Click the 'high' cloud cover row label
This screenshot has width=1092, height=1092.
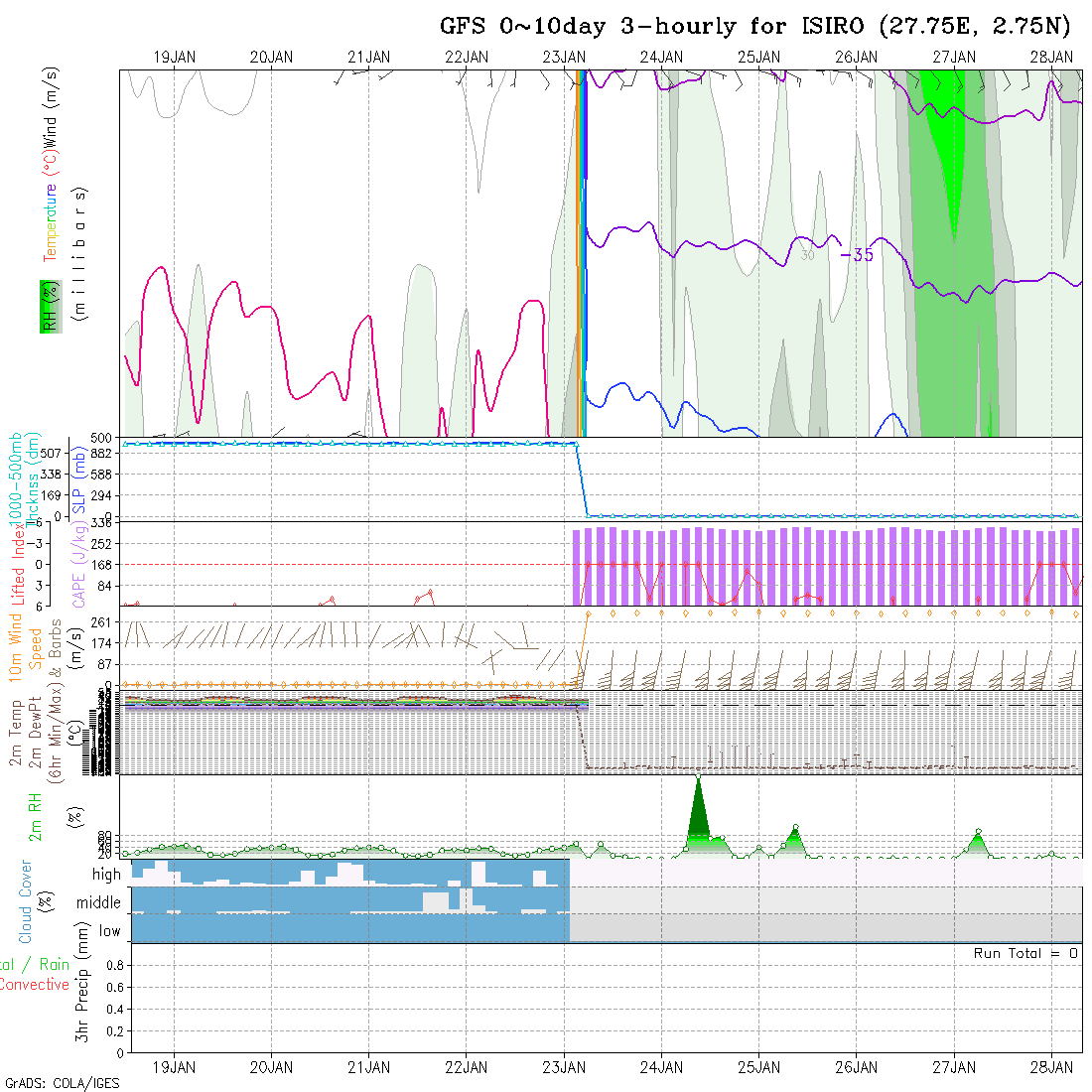(x=106, y=875)
